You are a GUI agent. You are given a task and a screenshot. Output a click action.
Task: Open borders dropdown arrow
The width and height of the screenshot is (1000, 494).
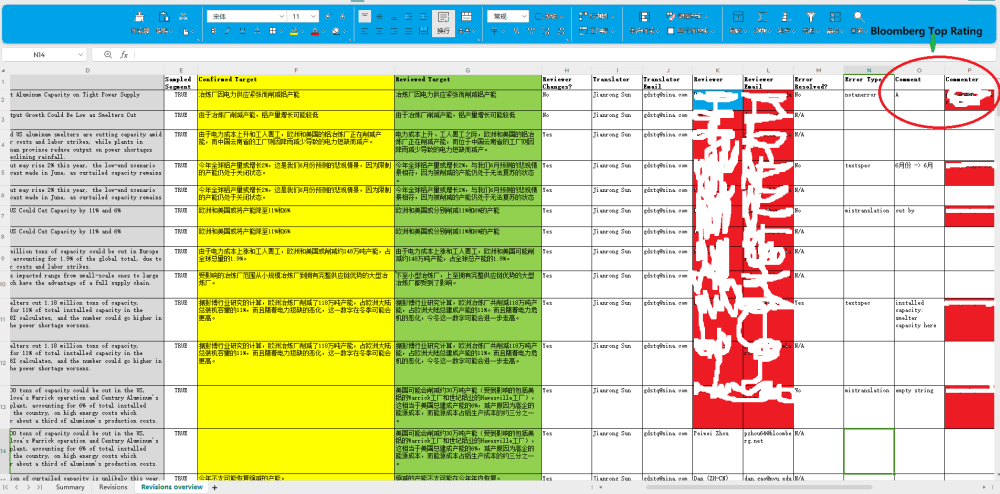coord(281,31)
